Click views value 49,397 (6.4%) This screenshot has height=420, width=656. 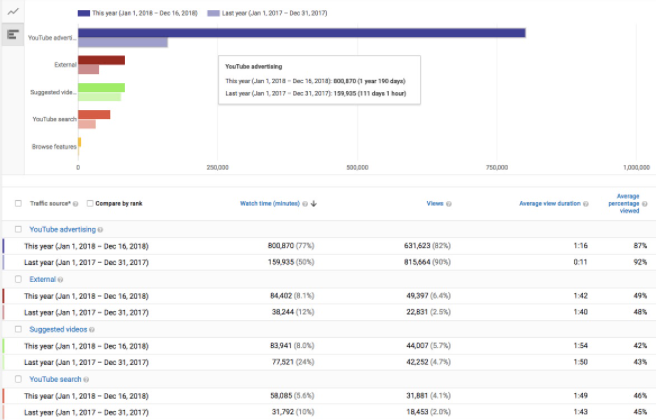point(428,296)
